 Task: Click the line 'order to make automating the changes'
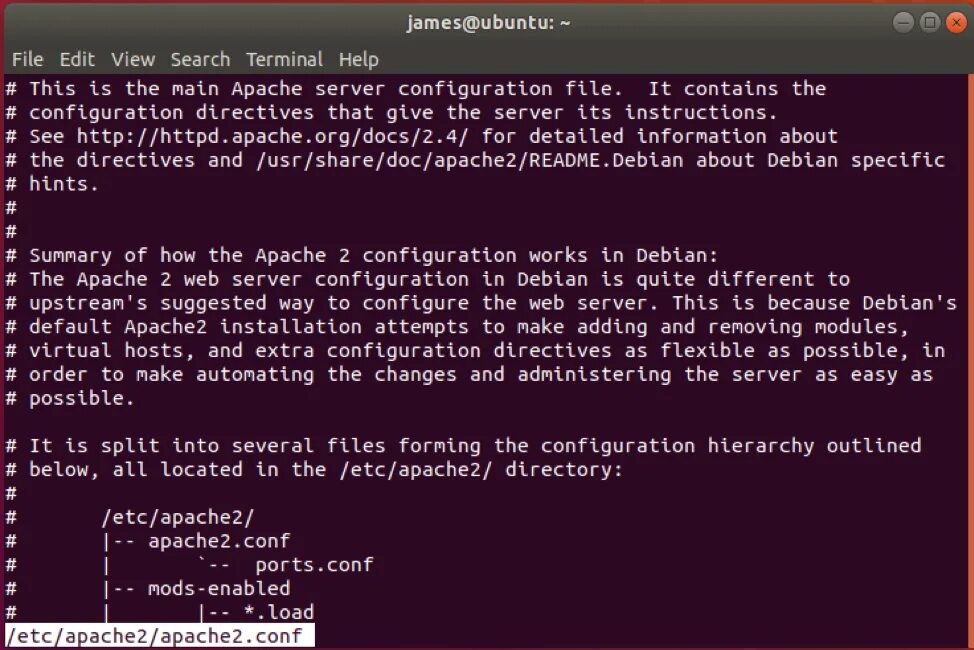pos(470,375)
